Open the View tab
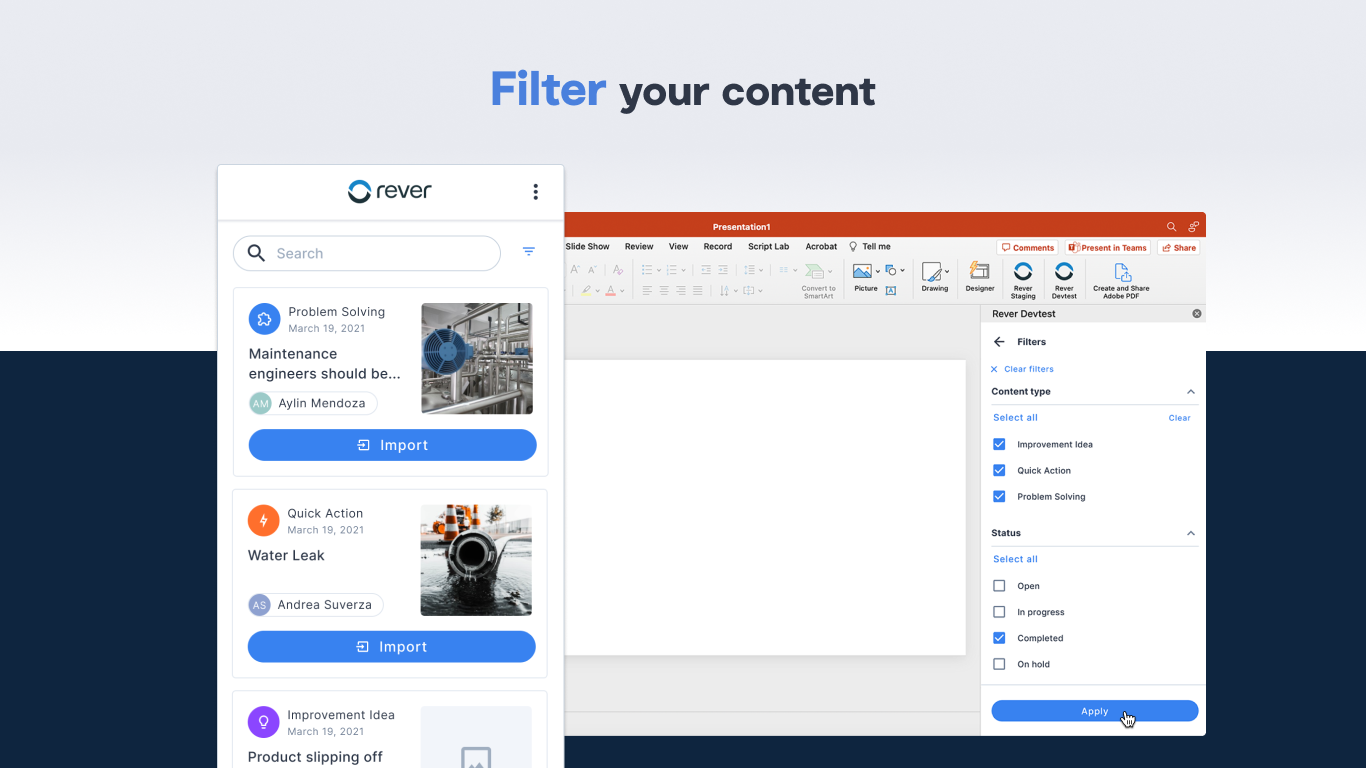This screenshot has width=1366, height=768. click(678, 246)
